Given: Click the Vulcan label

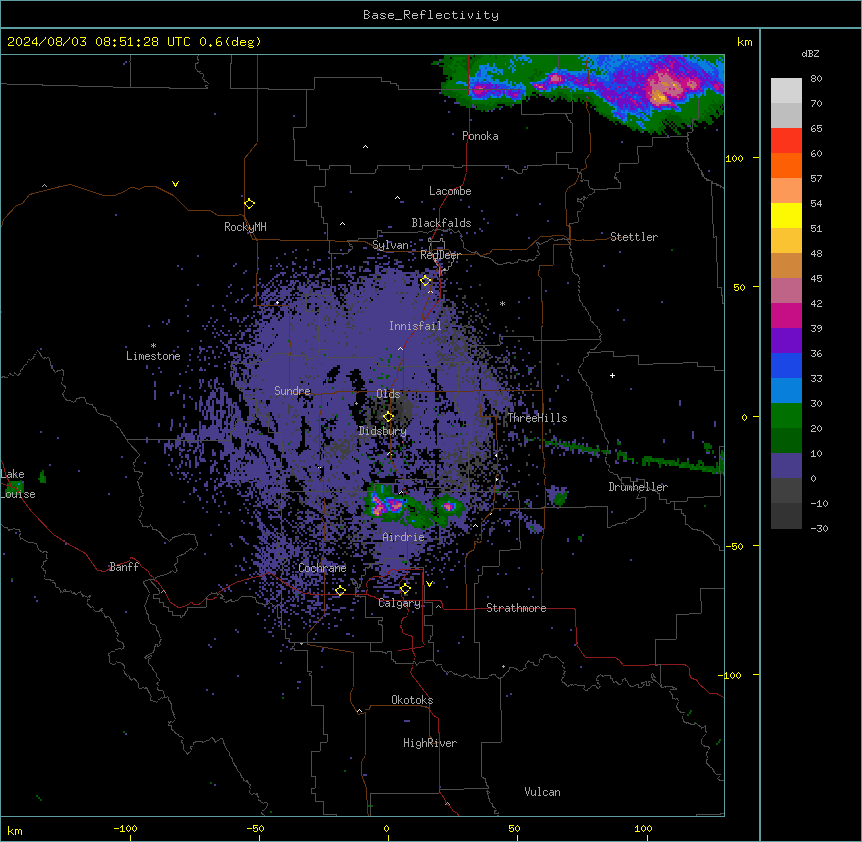Looking at the screenshot, I should click(542, 792).
